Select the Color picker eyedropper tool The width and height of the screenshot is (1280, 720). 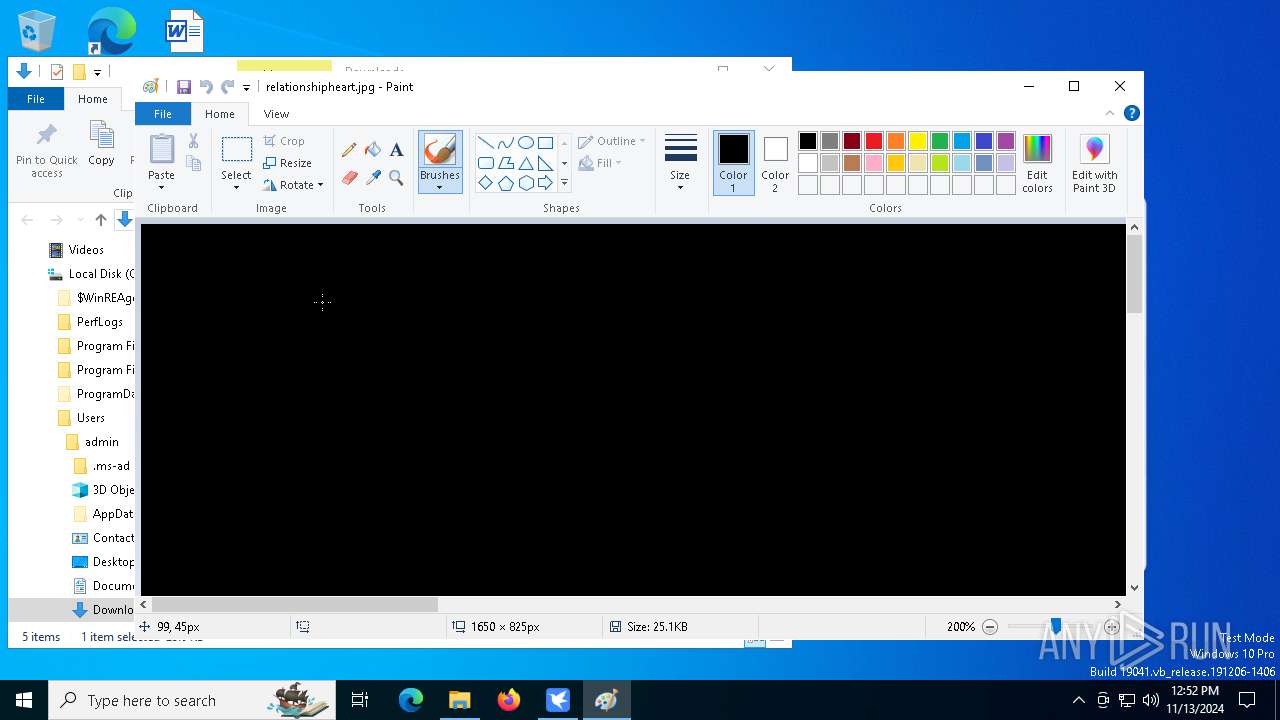[x=373, y=178]
